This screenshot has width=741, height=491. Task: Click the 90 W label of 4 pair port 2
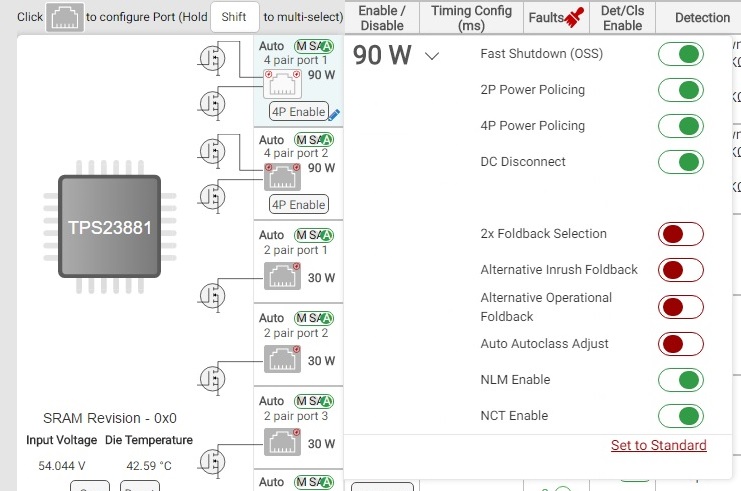click(x=321, y=168)
